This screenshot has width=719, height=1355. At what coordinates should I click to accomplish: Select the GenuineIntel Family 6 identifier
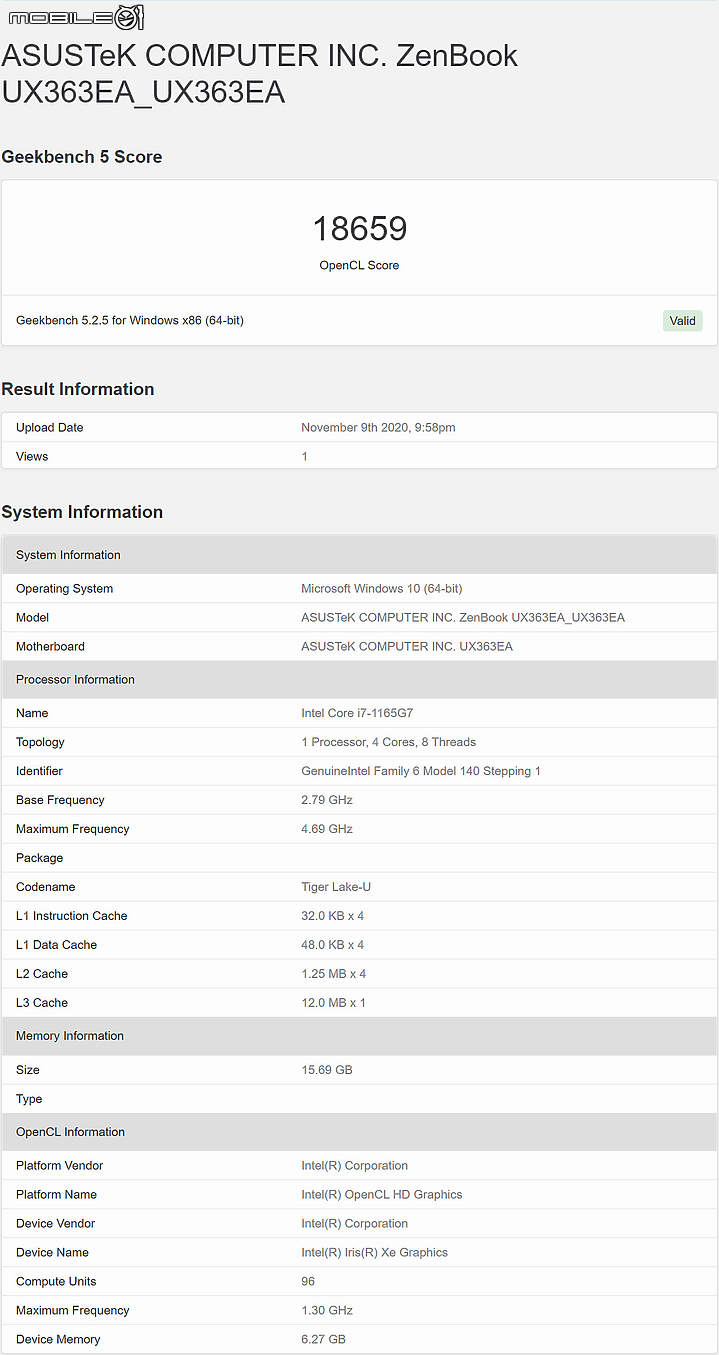(x=421, y=772)
